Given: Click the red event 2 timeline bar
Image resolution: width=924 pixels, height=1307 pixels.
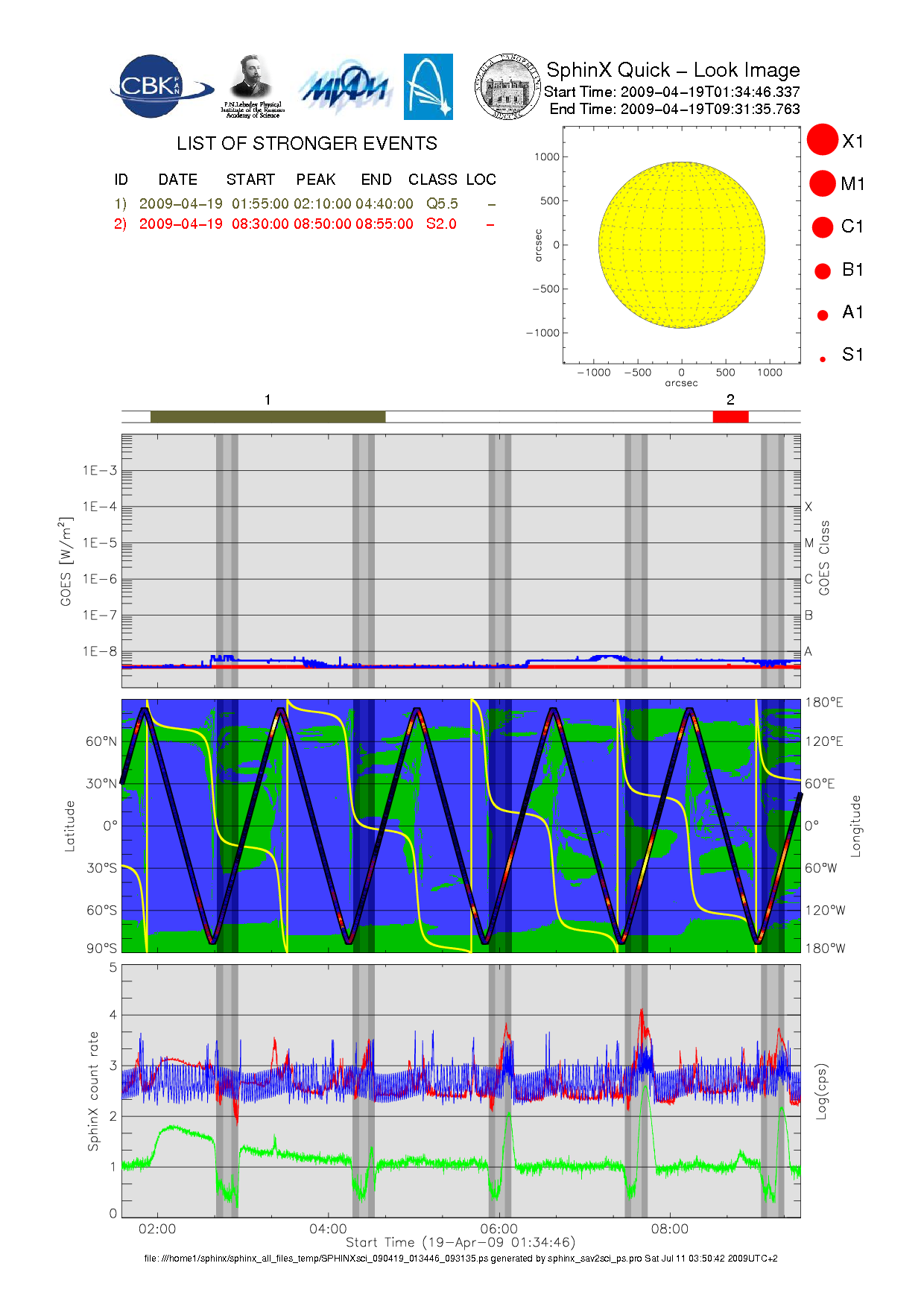Looking at the screenshot, I should tap(730, 417).
